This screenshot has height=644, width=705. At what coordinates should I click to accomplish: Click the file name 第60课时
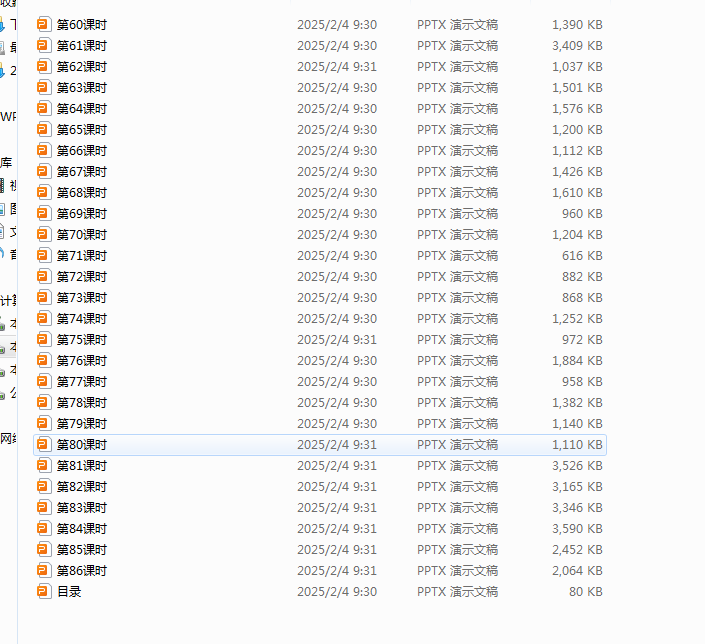(82, 24)
